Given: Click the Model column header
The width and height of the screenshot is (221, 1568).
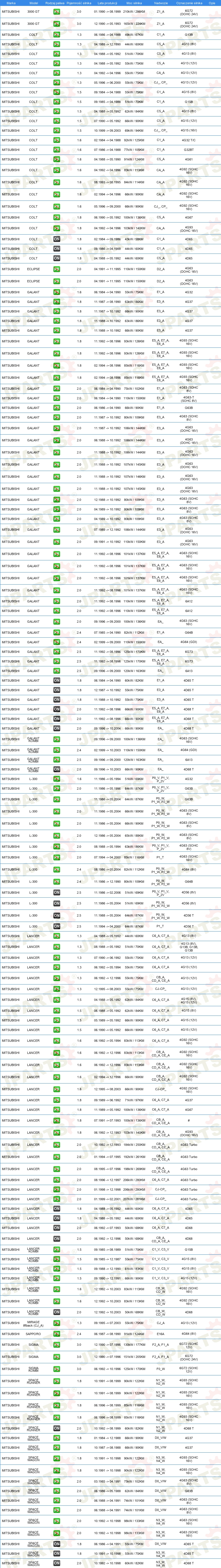Looking at the screenshot, I should point(33,3).
